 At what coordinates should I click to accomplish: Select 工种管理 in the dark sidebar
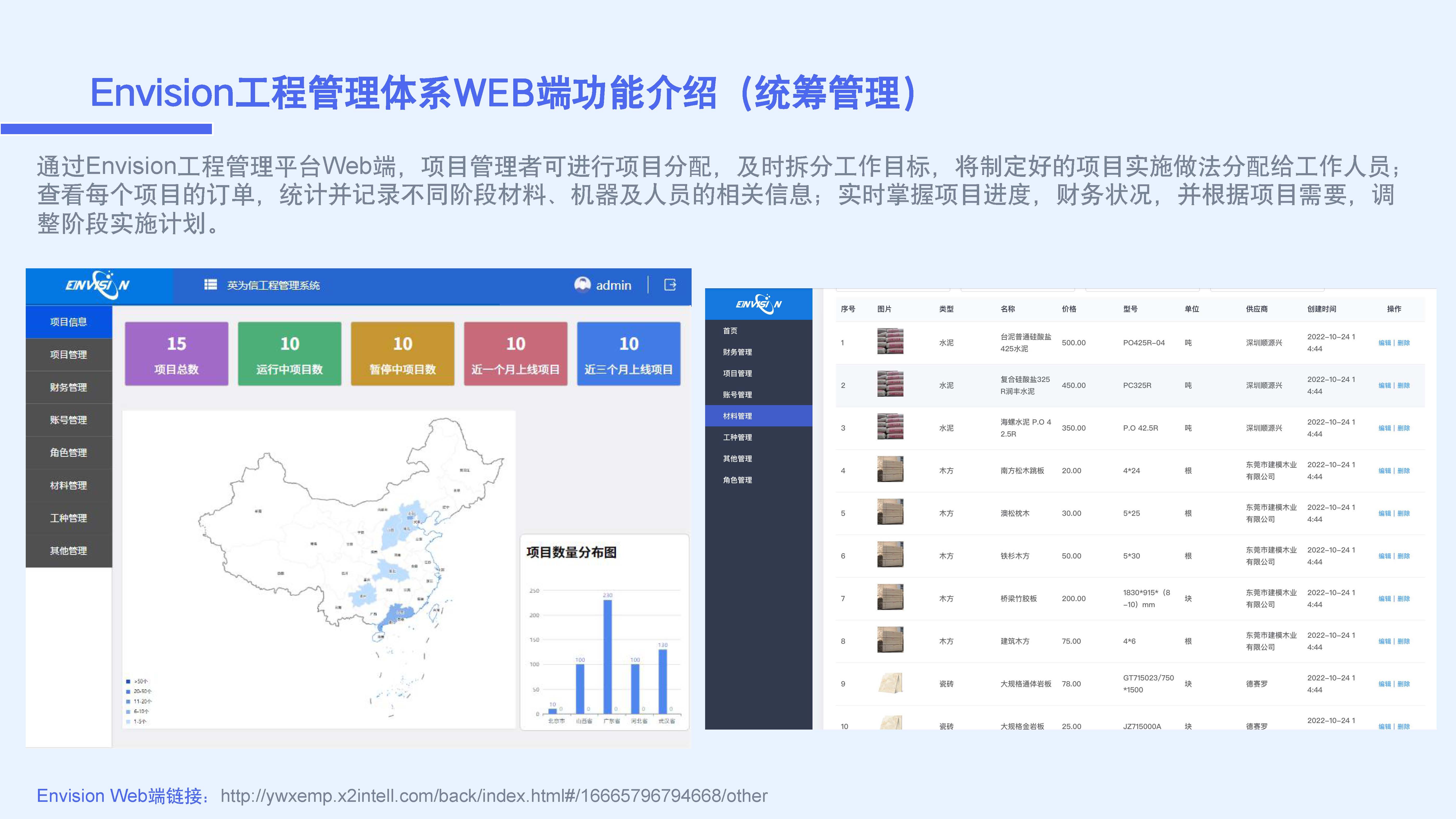(x=758, y=438)
